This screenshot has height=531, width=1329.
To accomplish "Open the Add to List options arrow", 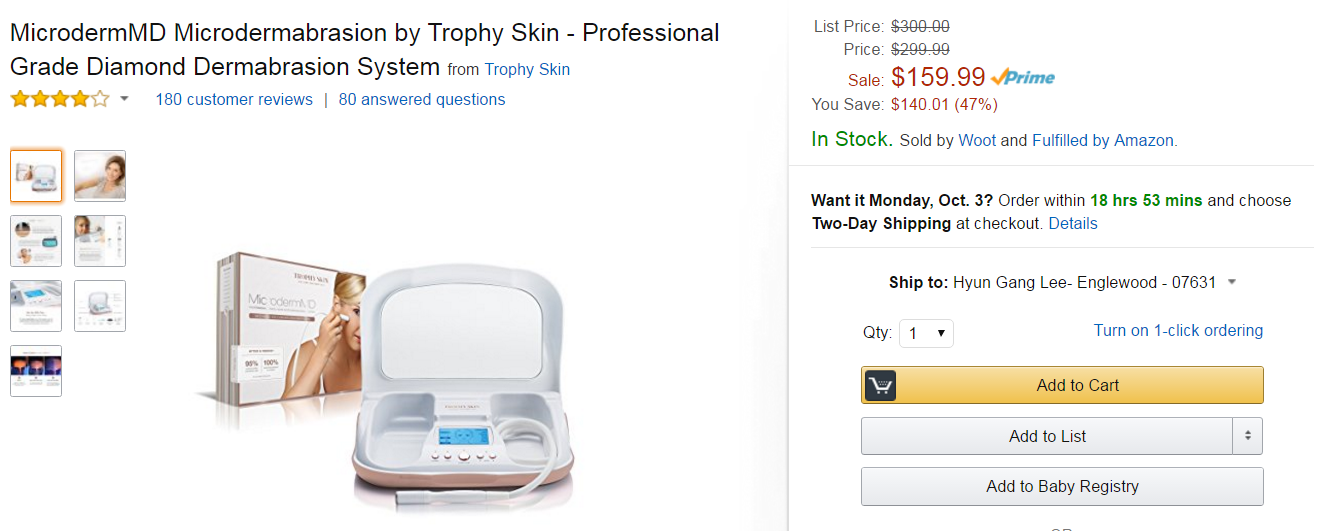I will (x=1247, y=436).
